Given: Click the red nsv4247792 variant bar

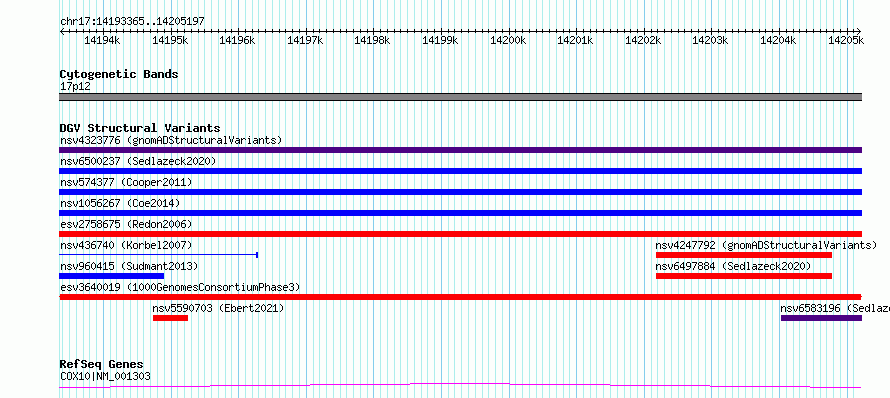Looking at the screenshot, I should pos(744,255).
